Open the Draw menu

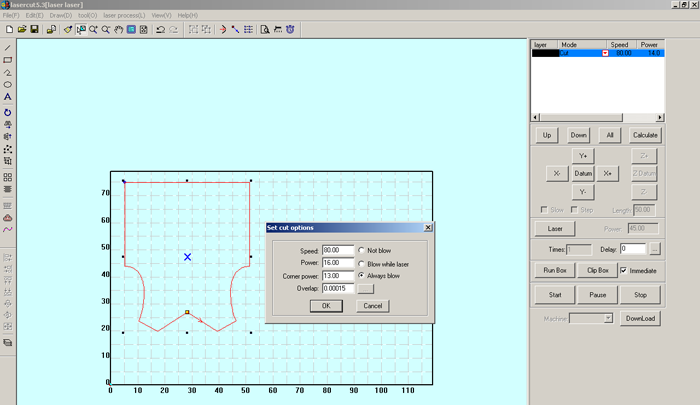tap(61, 15)
